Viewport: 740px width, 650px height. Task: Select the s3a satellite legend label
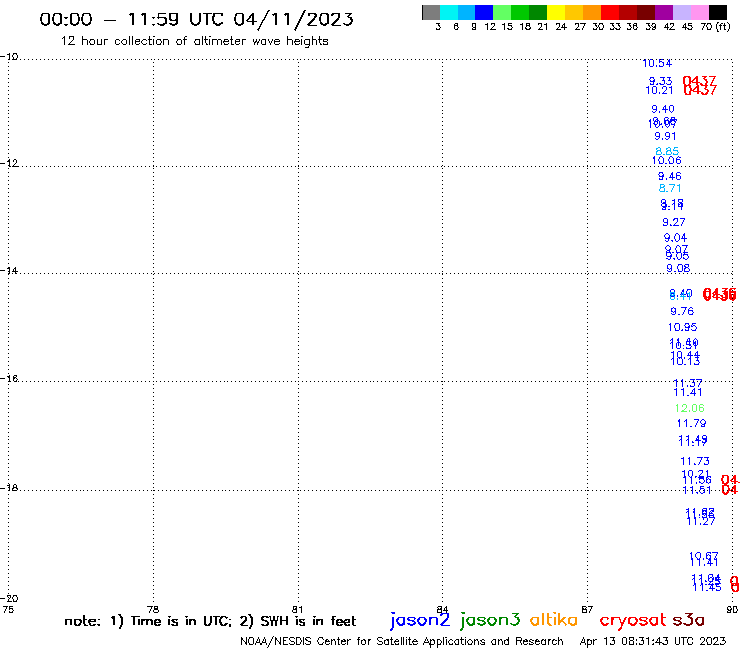coord(688,620)
